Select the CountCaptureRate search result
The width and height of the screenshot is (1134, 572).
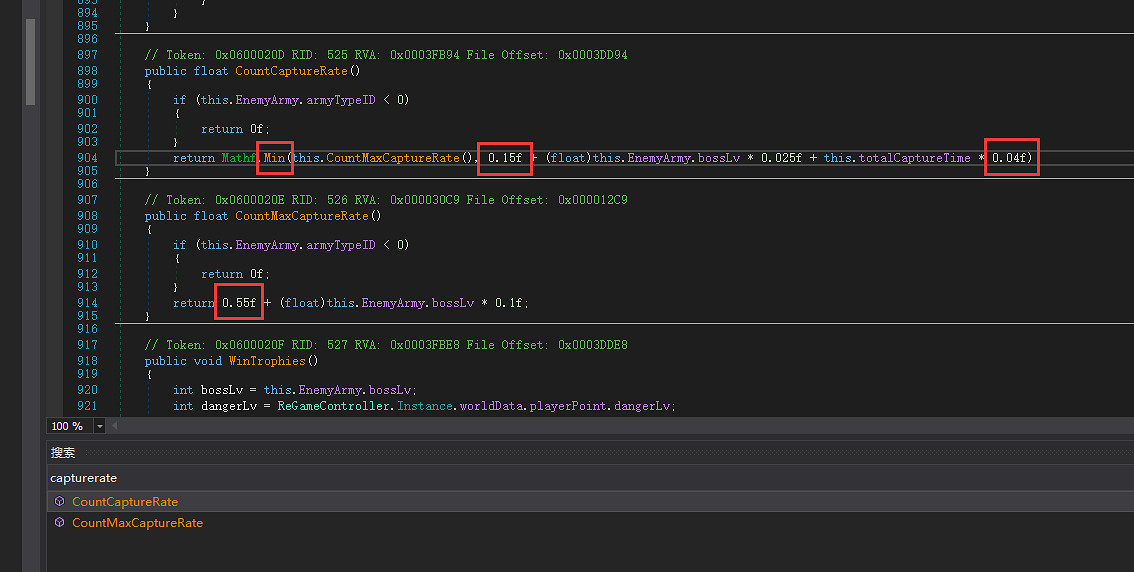(125, 501)
